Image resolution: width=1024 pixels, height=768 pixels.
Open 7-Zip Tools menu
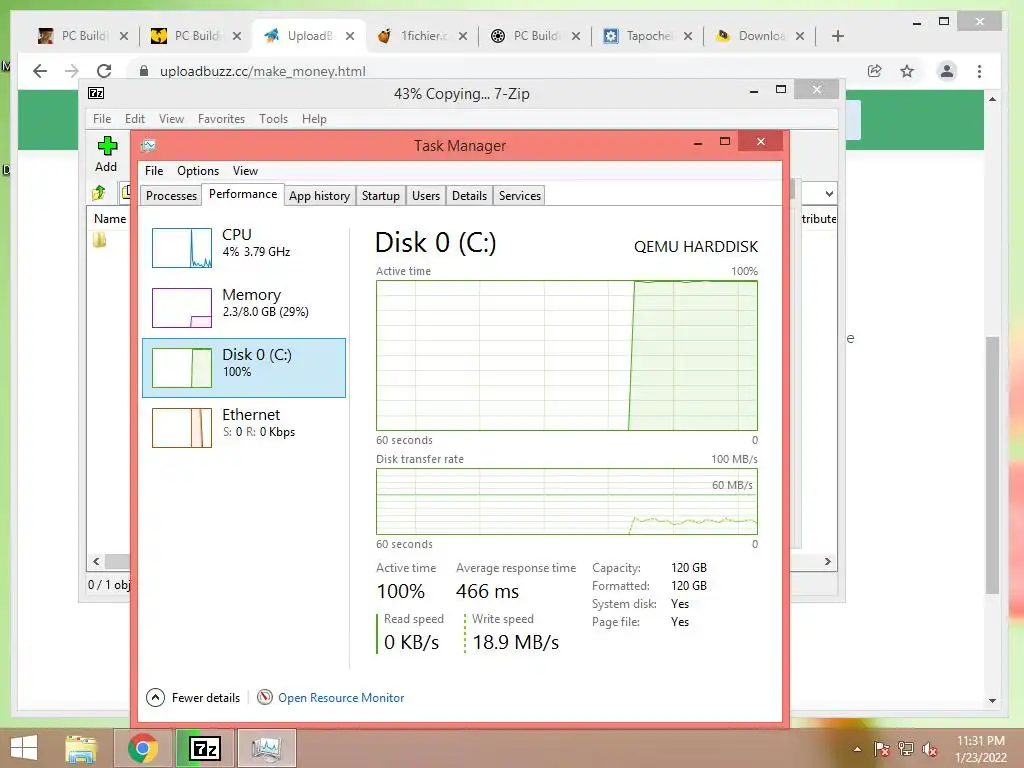pos(273,119)
